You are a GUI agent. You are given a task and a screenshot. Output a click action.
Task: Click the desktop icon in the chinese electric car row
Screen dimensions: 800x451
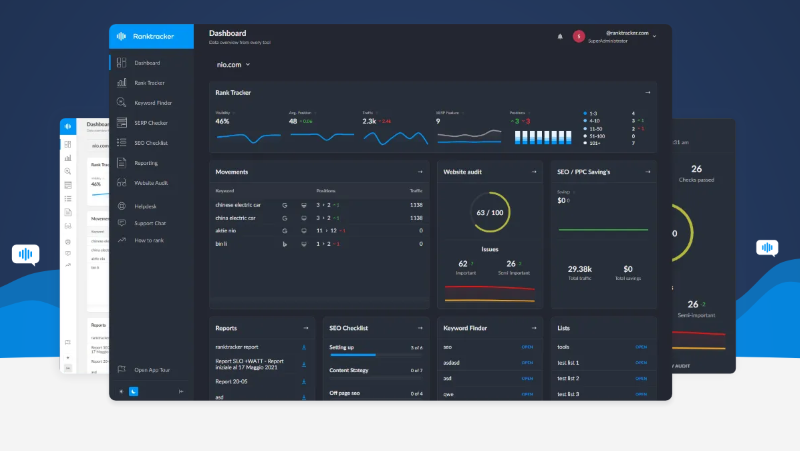[304, 205]
